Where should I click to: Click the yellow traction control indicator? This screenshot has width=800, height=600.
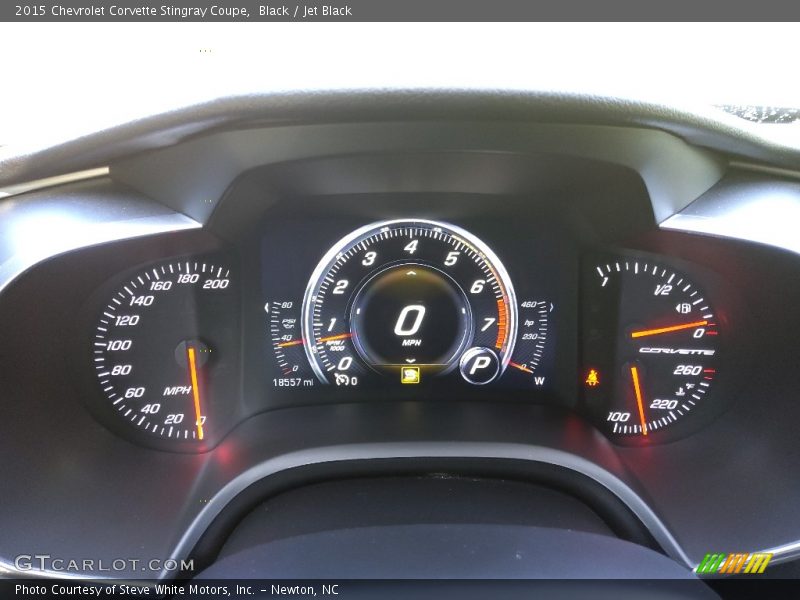[x=410, y=374]
